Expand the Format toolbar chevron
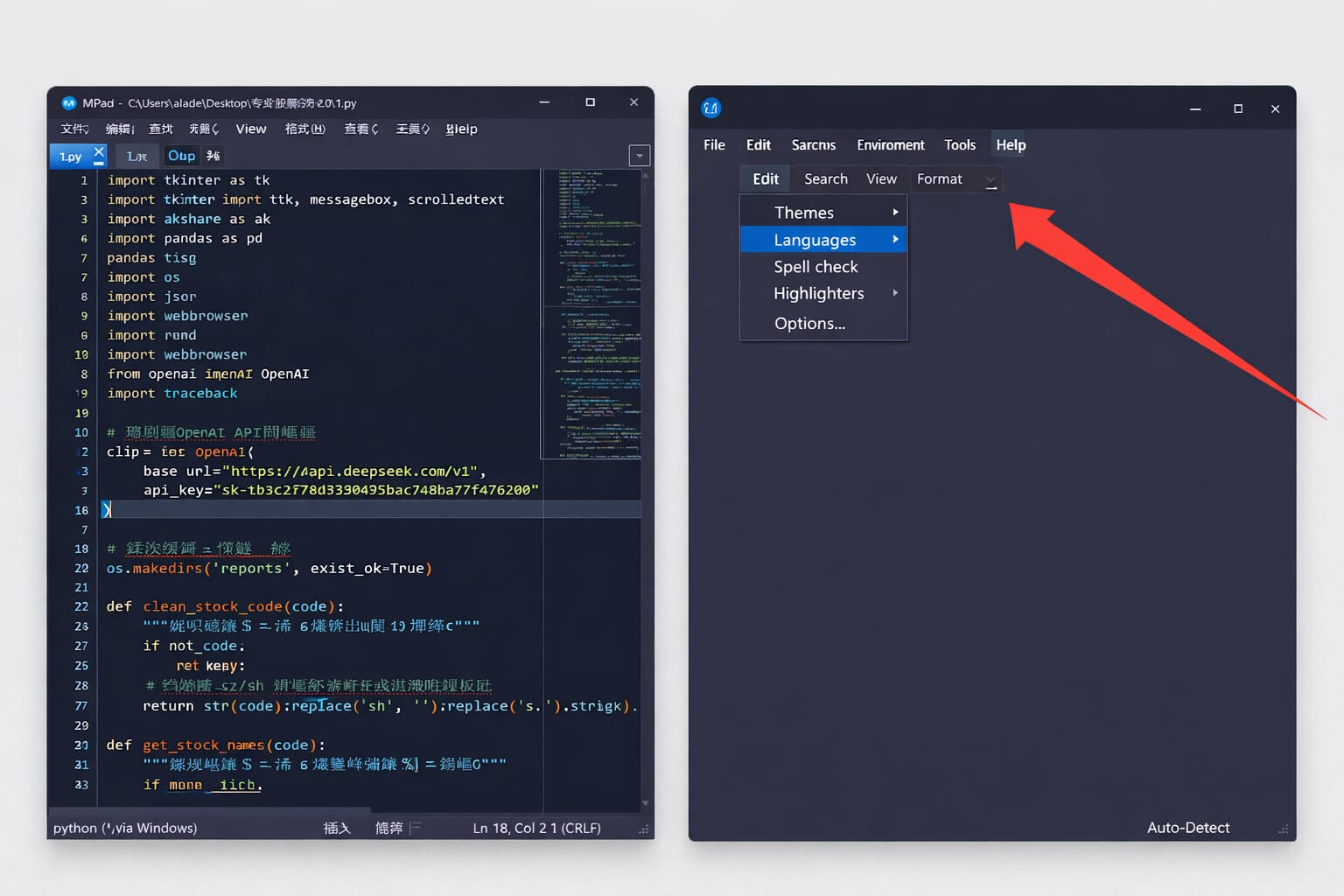This screenshot has width=1344, height=896. (990, 180)
